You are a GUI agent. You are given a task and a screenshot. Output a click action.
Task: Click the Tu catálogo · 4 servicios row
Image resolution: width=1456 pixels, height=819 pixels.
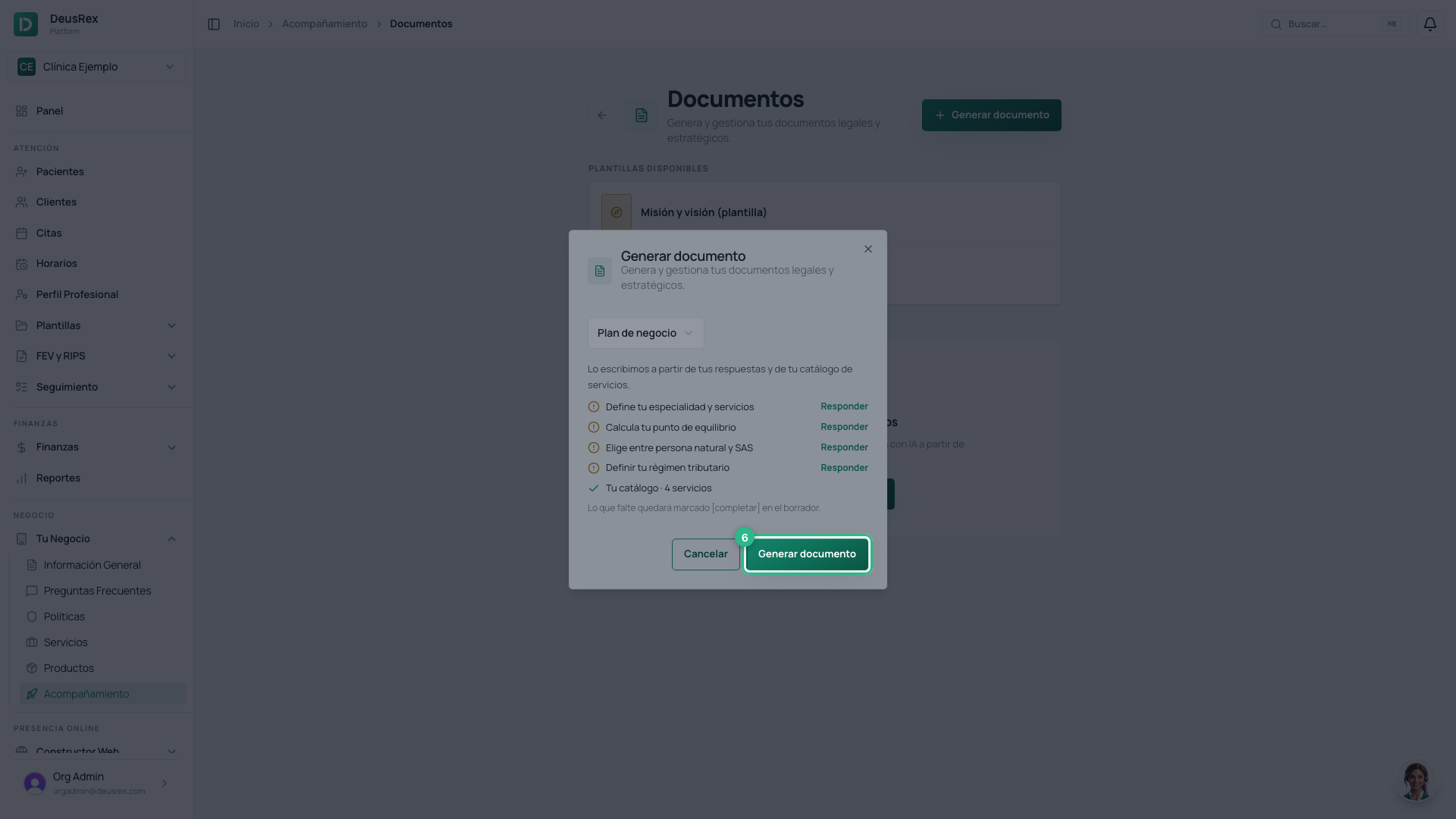click(727, 488)
